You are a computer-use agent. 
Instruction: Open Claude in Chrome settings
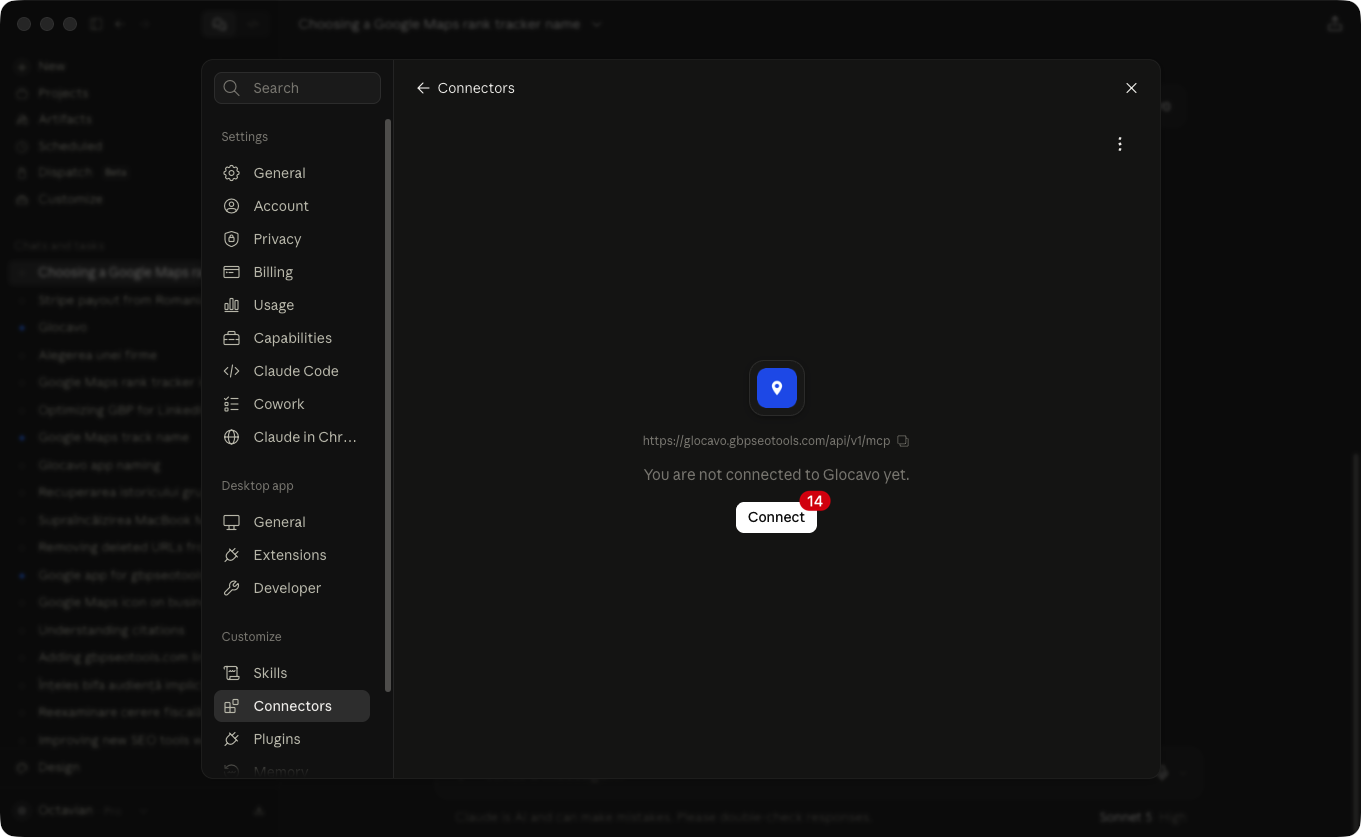click(292, 437)
